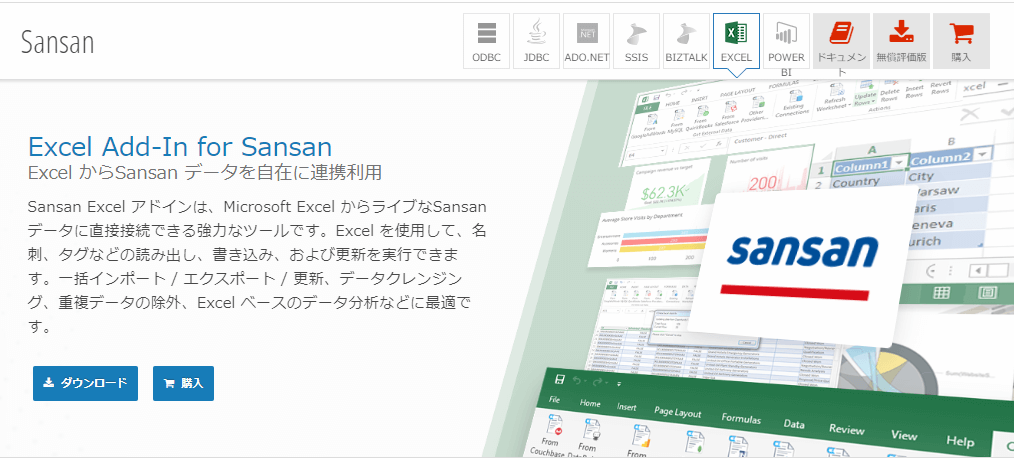Click the red 購入 cart button
The image size is (1014, 458).
[x=961, y=41]
